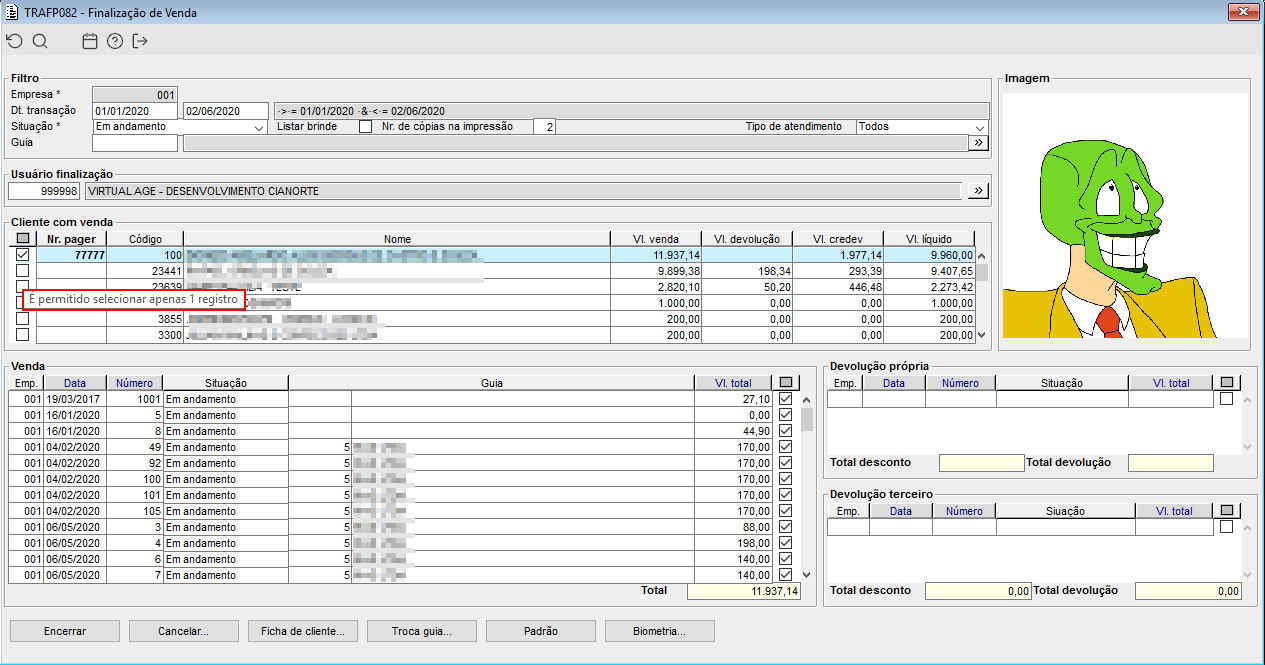
Task: Click the Padrão button
Action: point(541,631)
